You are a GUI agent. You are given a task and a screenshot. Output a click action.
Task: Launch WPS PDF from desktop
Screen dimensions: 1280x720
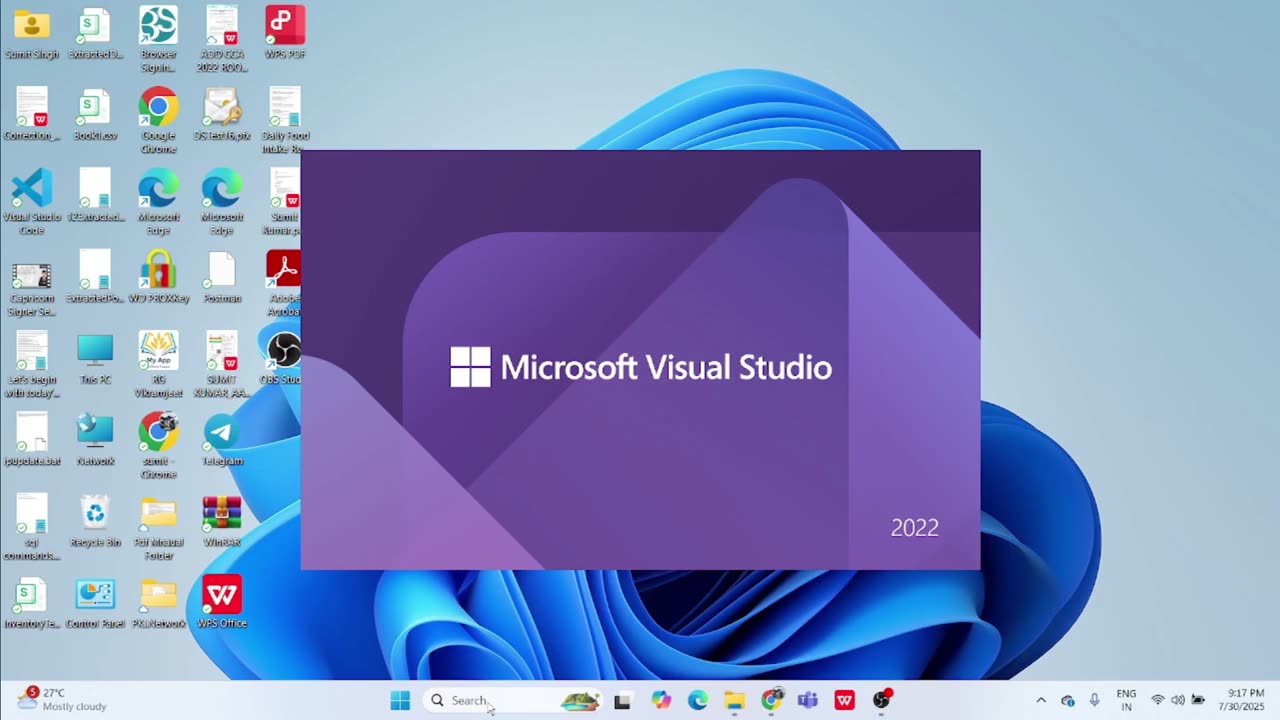[x=285, y=33]
